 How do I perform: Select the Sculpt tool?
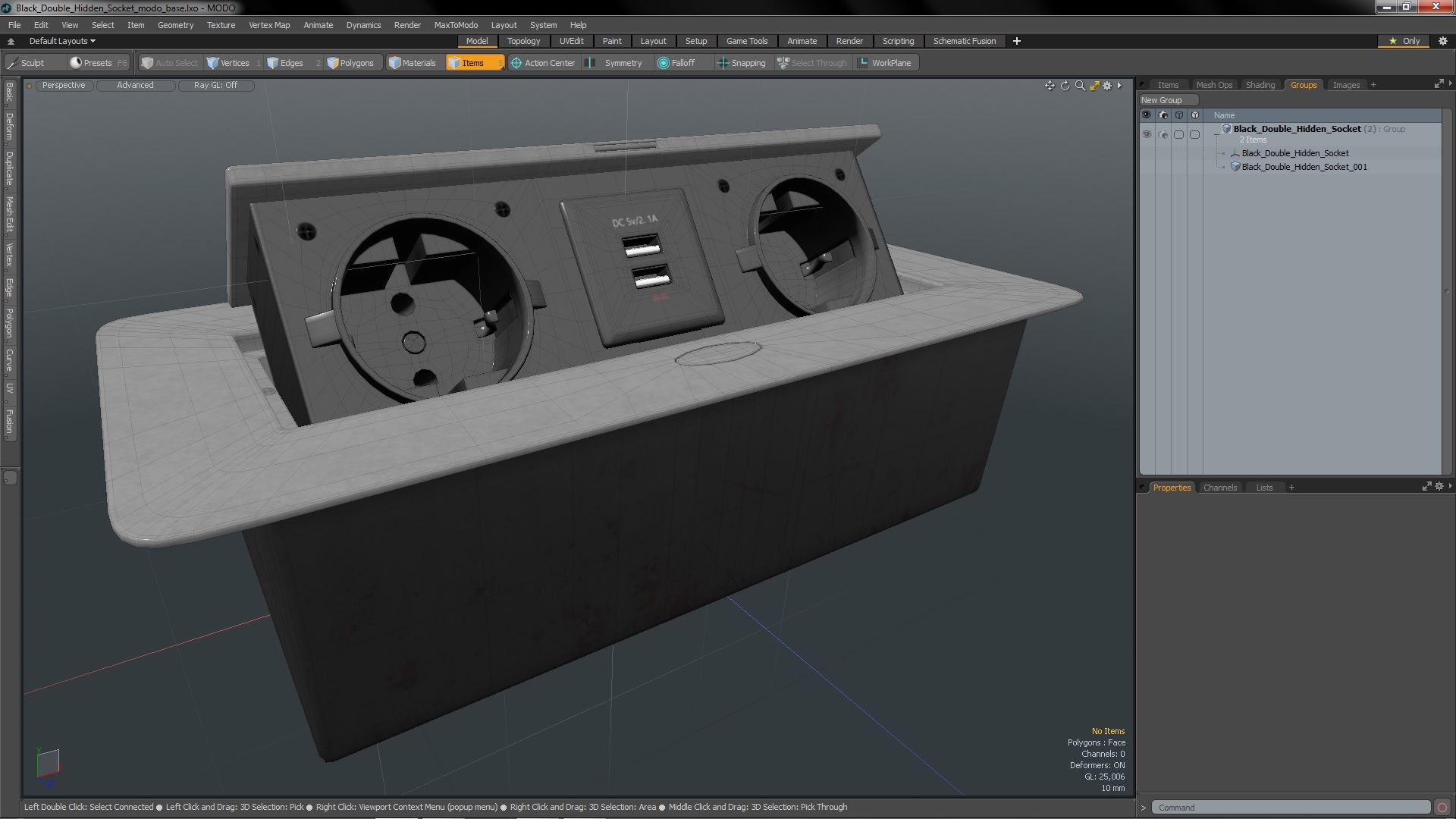(x=27, y=63)
